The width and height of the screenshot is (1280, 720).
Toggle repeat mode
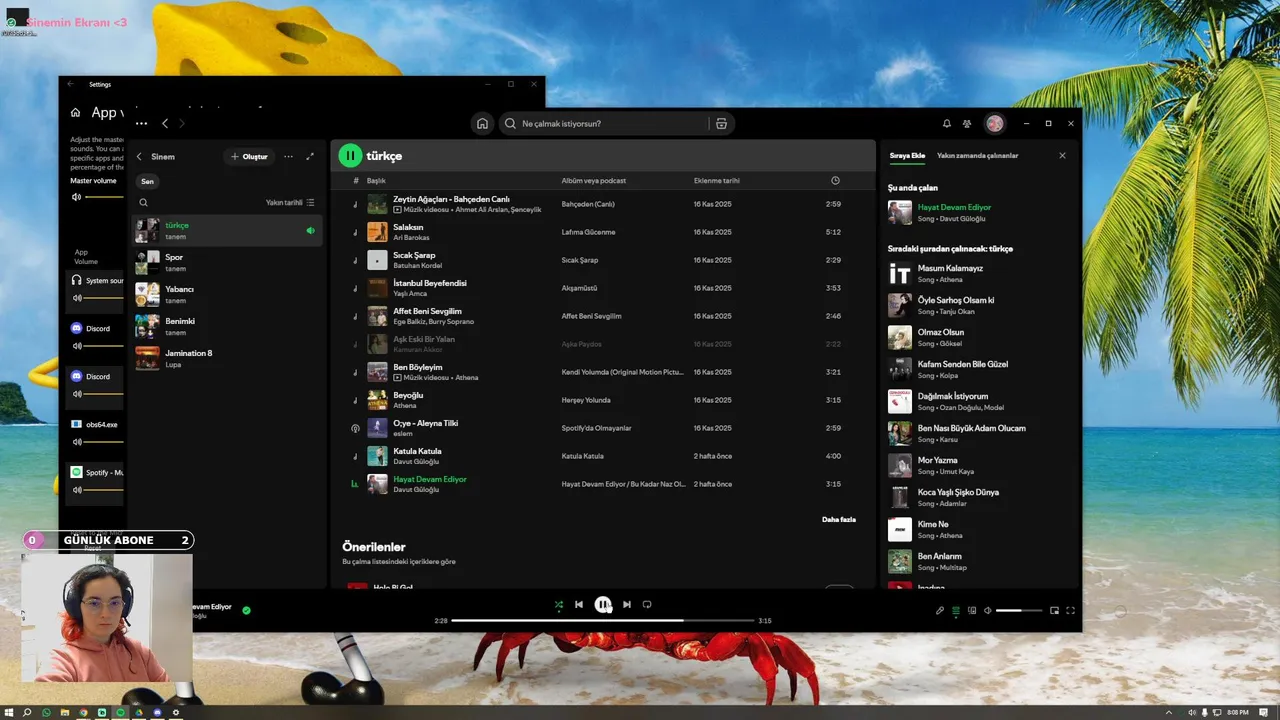coord(647,604)
